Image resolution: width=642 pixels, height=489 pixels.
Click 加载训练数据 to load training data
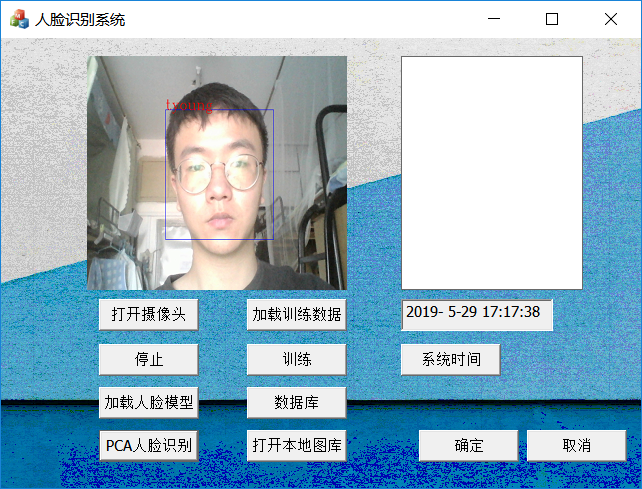click(x=296, y=315)
